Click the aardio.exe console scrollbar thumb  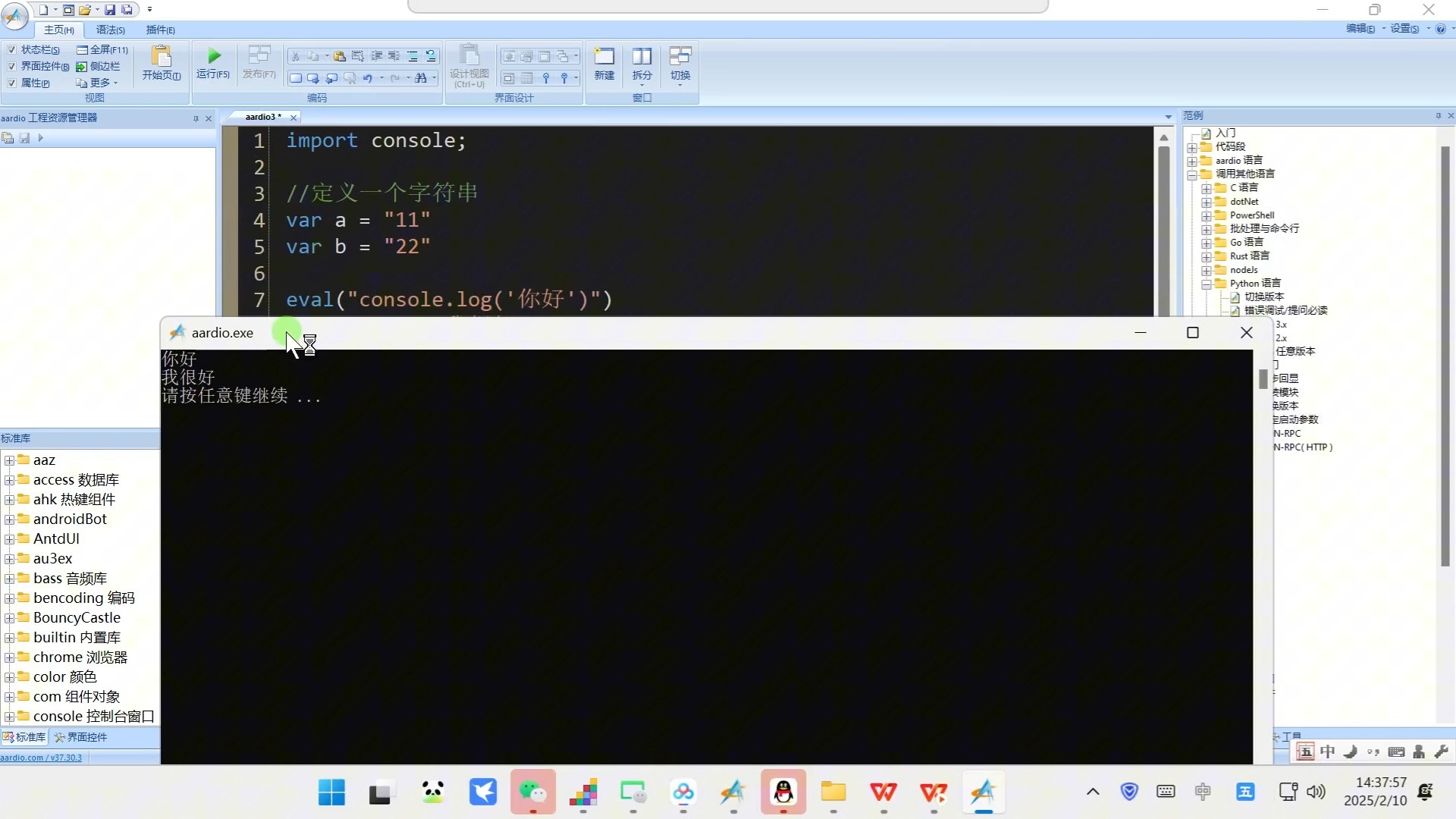[x=1263, y=378]
